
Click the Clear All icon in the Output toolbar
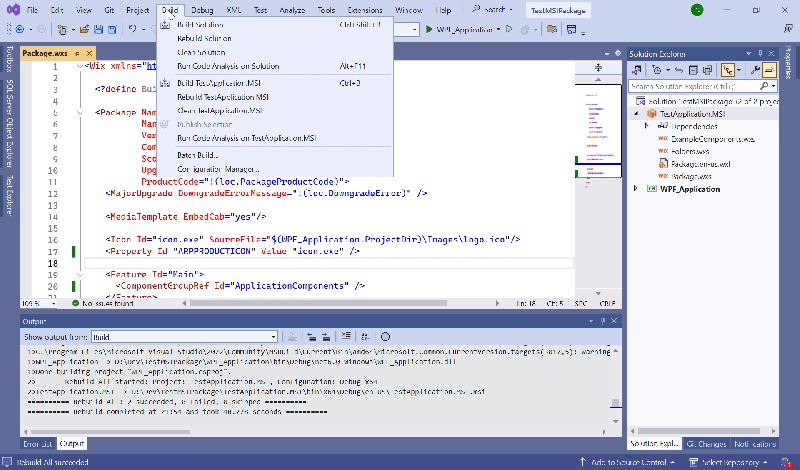pos(346,336)
